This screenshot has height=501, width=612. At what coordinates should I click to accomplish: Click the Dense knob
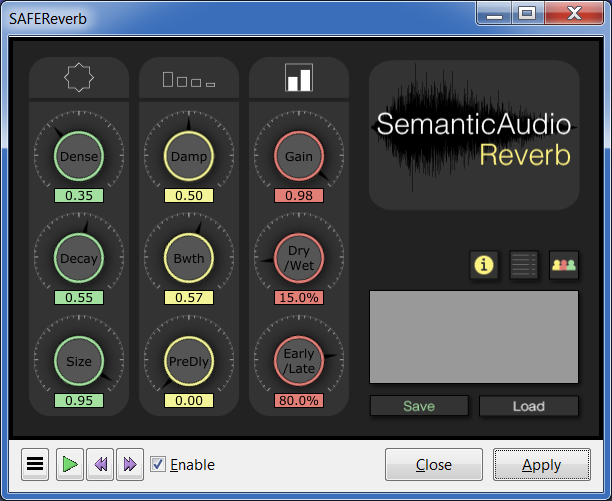(79, 156)
